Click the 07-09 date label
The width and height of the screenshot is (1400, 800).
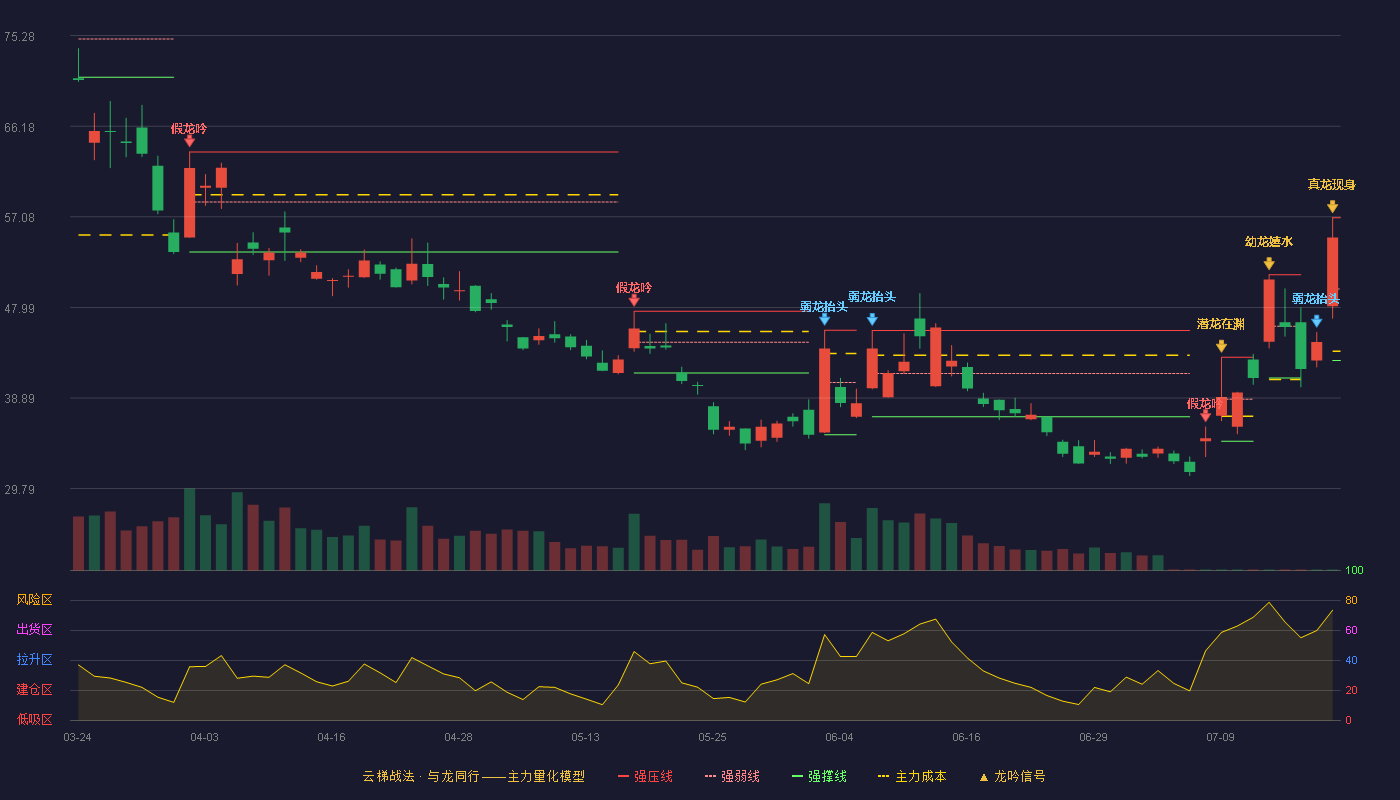(1220, 737)
